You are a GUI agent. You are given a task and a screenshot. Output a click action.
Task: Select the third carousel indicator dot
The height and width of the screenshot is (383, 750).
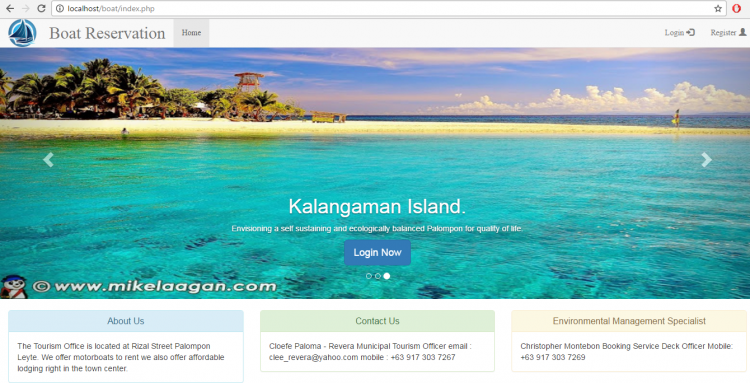(386, 276)
